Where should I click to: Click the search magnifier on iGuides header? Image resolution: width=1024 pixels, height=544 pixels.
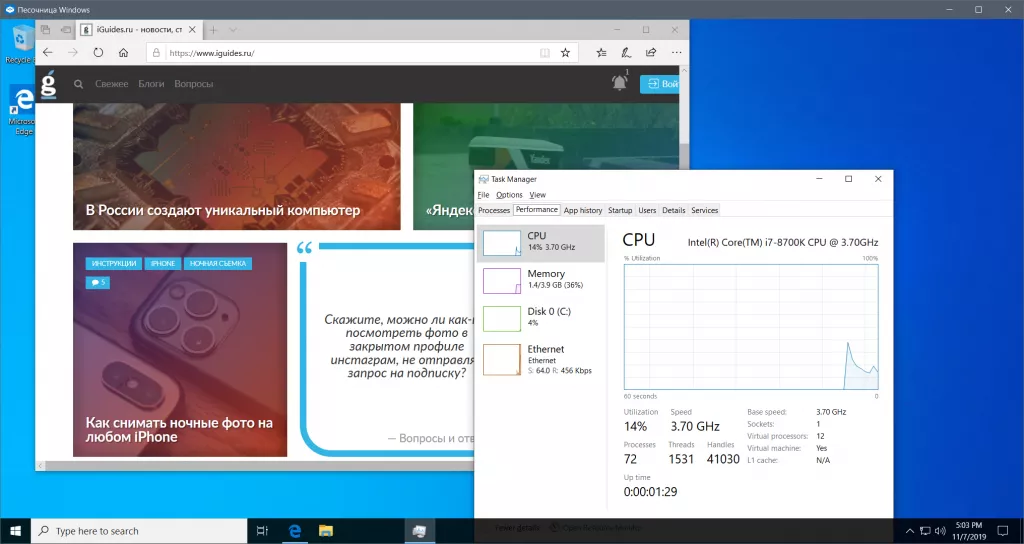pos(78,84)
